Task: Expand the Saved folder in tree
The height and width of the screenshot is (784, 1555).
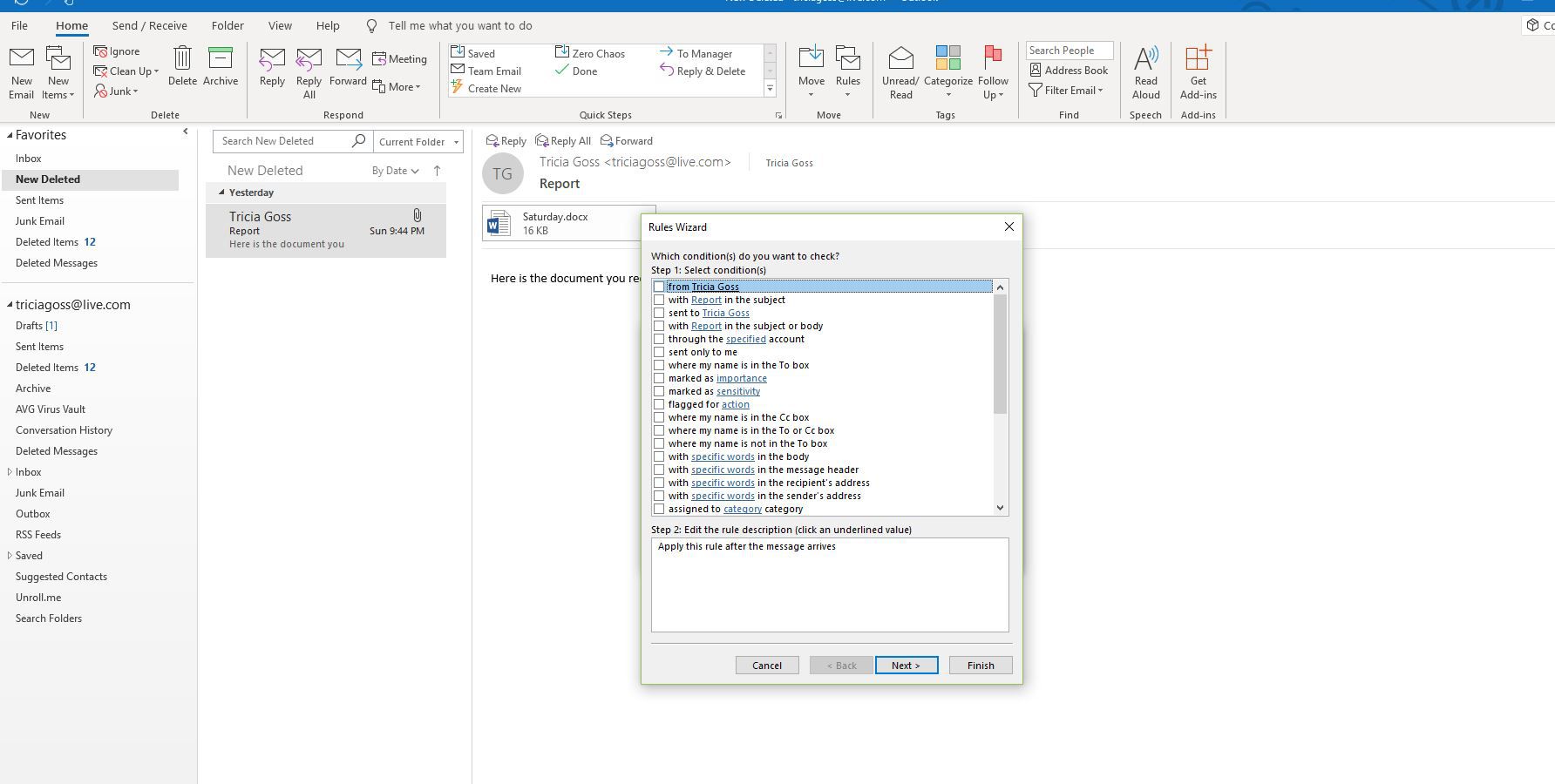Action: (x=10, y=556)
